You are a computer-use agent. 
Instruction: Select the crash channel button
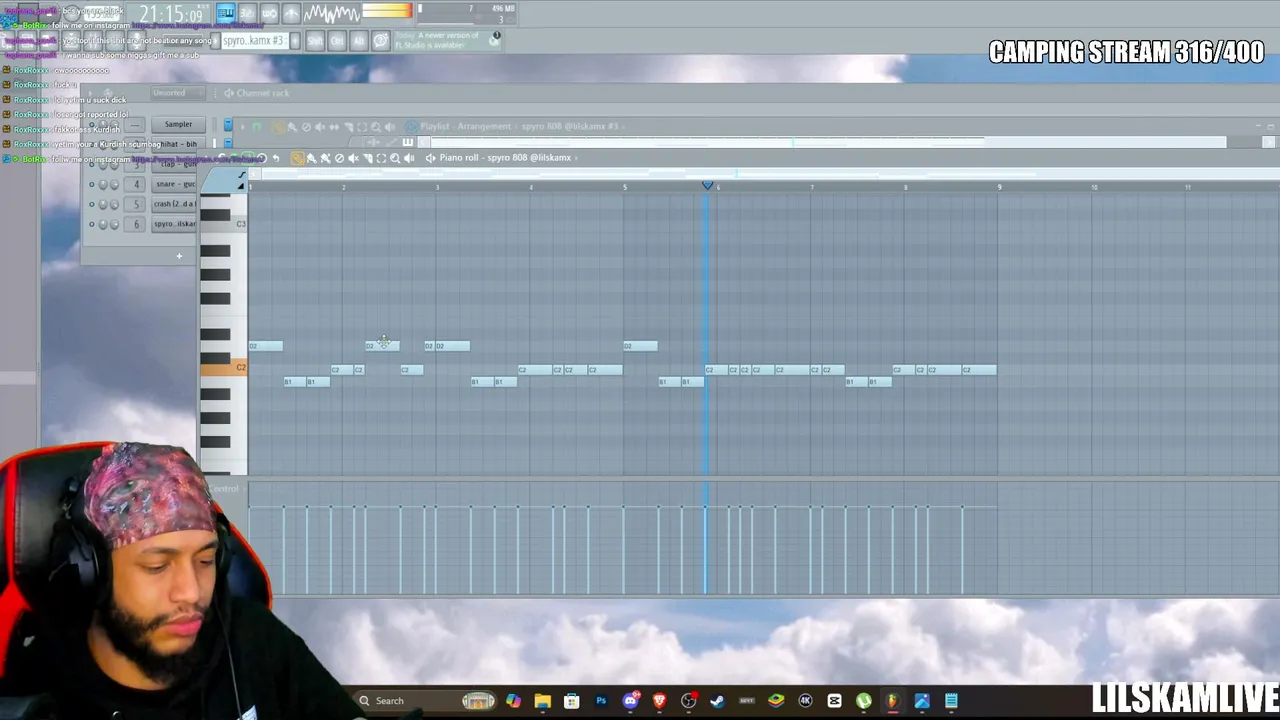click(x=175, y=204)
